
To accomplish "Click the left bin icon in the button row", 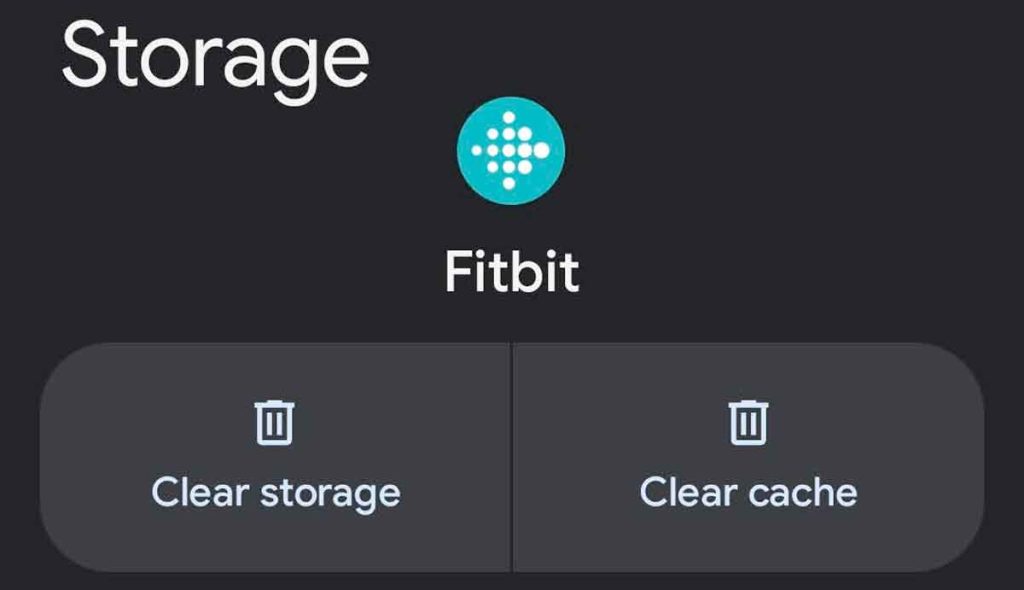I will tap(275, 421).
